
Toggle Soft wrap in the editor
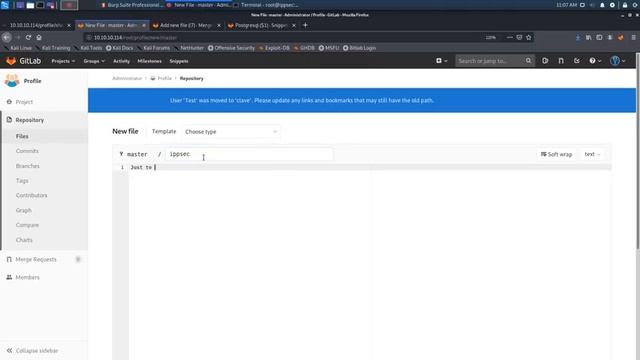(x=556, y=154)
